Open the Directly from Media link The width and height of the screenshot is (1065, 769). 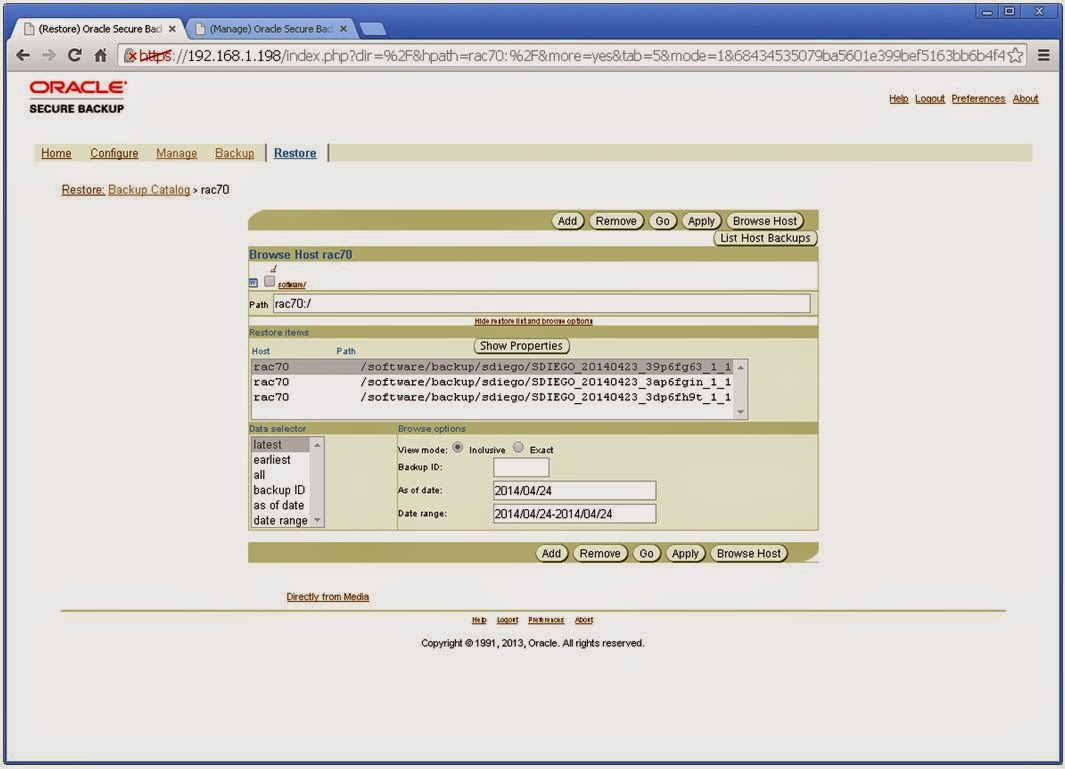tap(327, 596)
